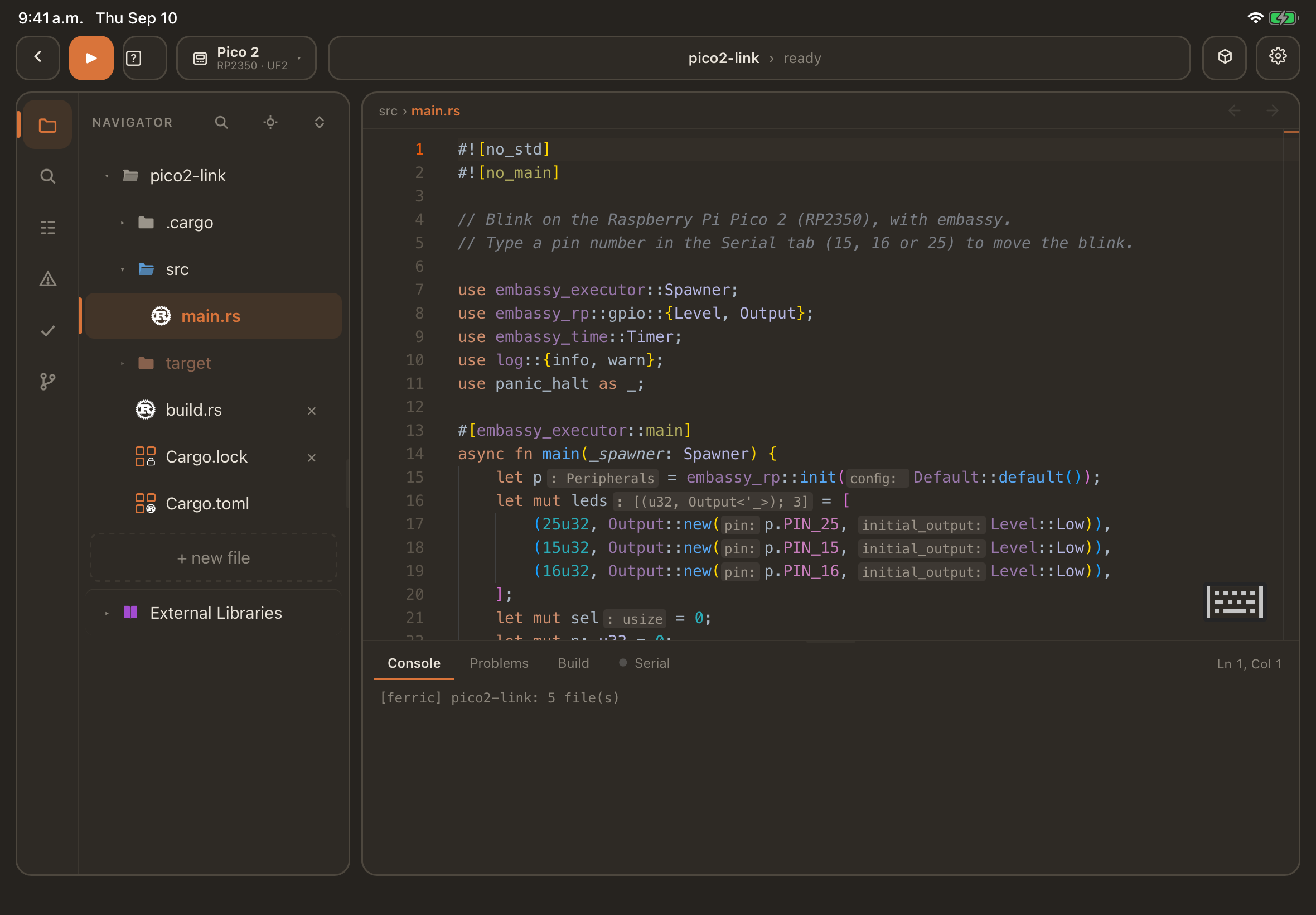
Task: Expand External Libraries
Action: pos(107,613)
